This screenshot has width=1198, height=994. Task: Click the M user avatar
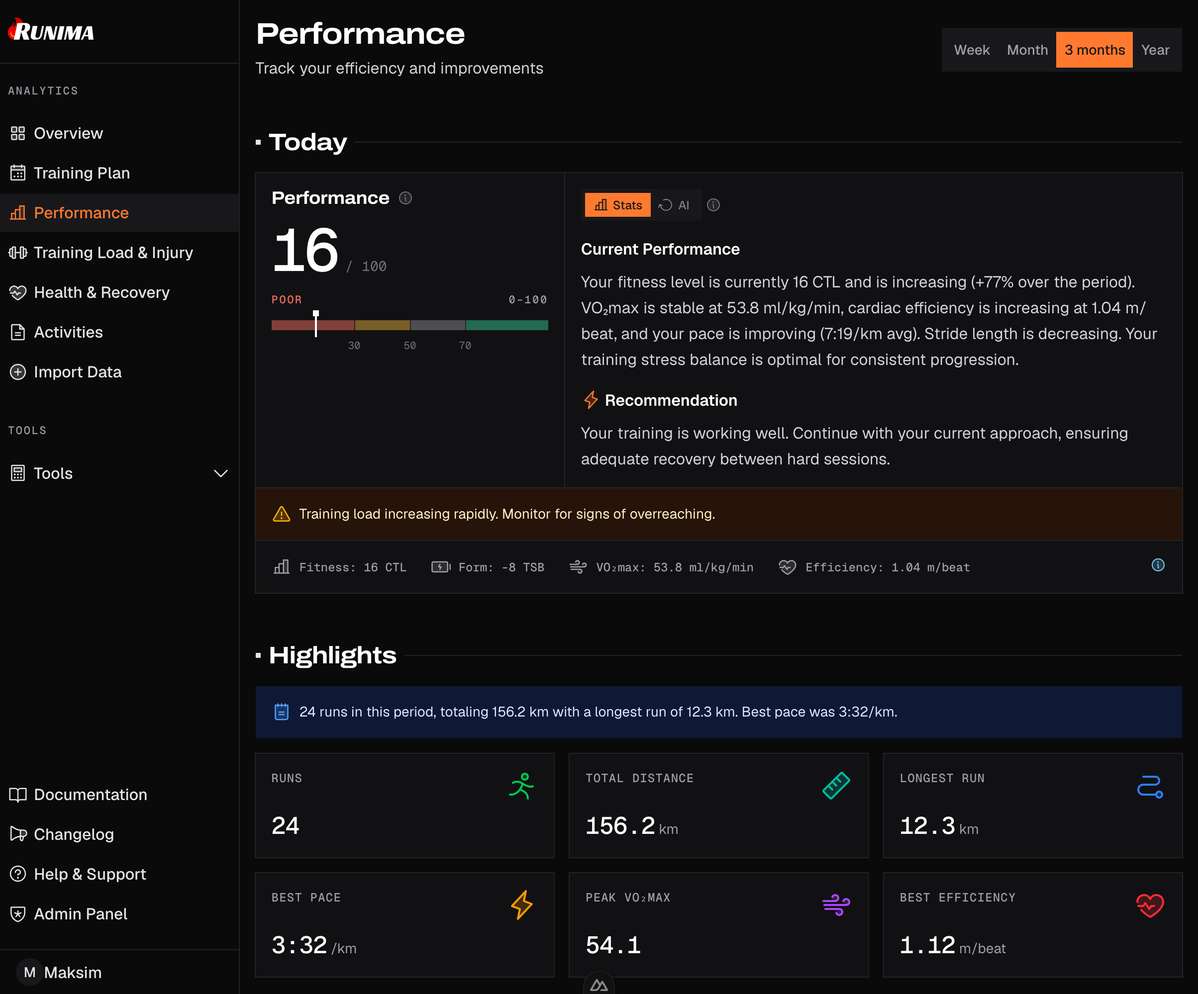pyautogui.click(x=29, y=972)
